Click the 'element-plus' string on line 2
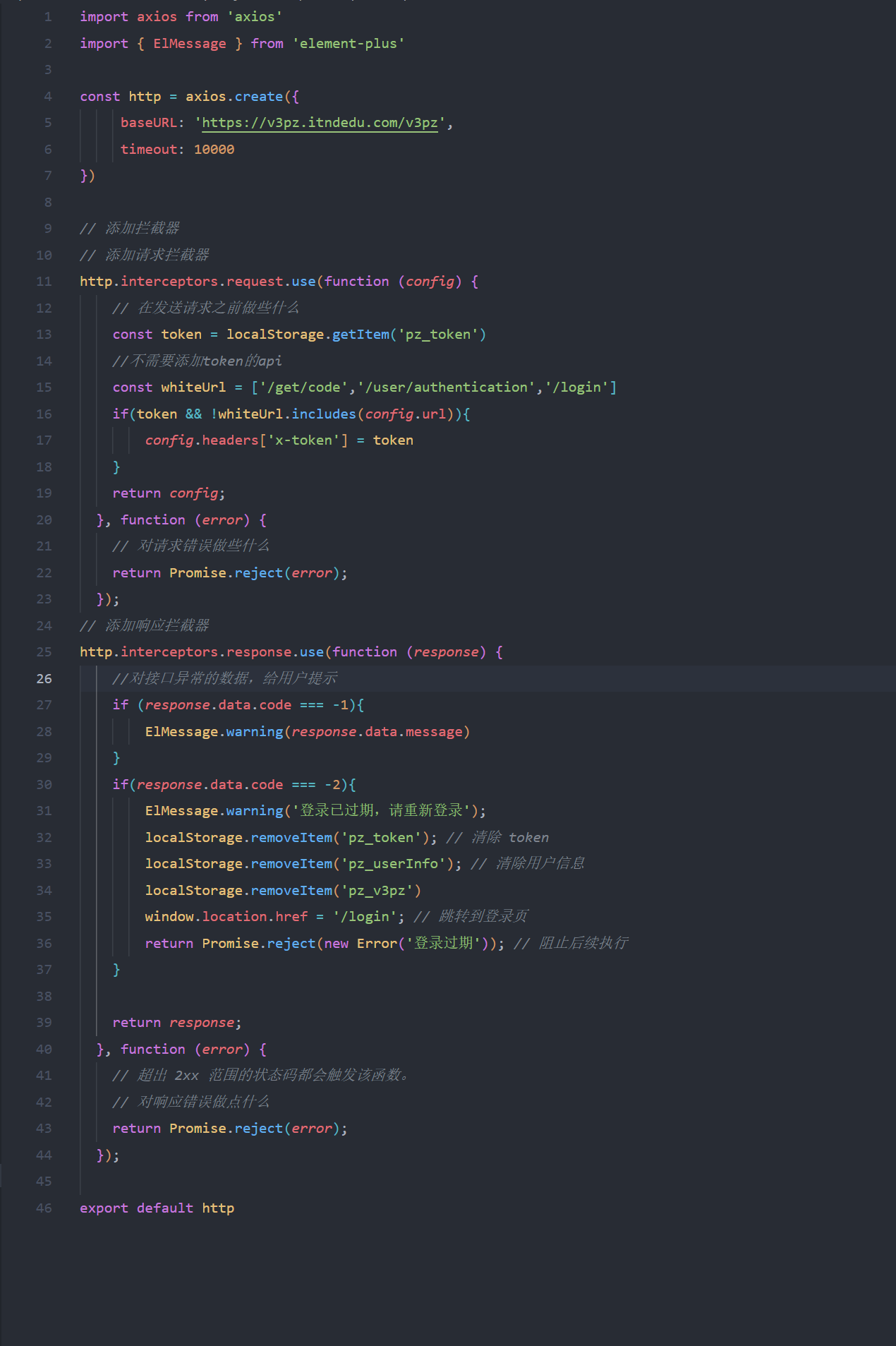 349,44
